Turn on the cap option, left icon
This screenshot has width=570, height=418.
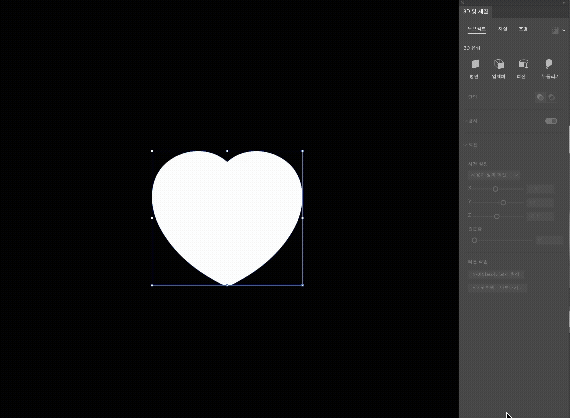point(540,97)
